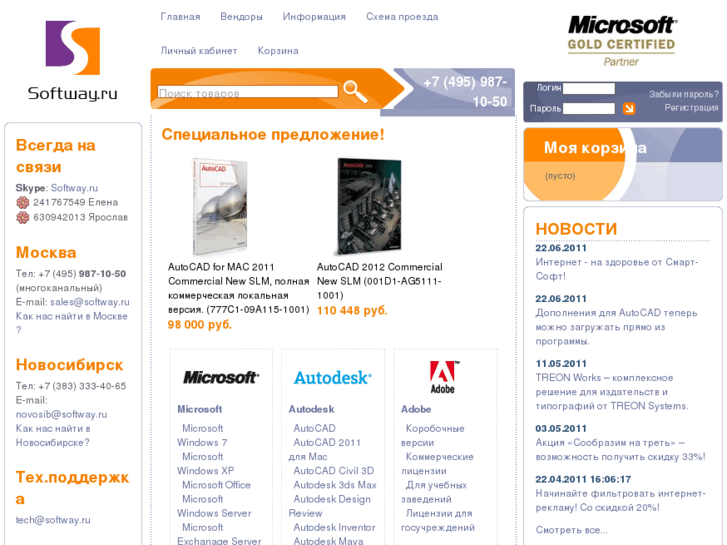
Task: Email sales@softway.ru
Action: click(89, 302)
